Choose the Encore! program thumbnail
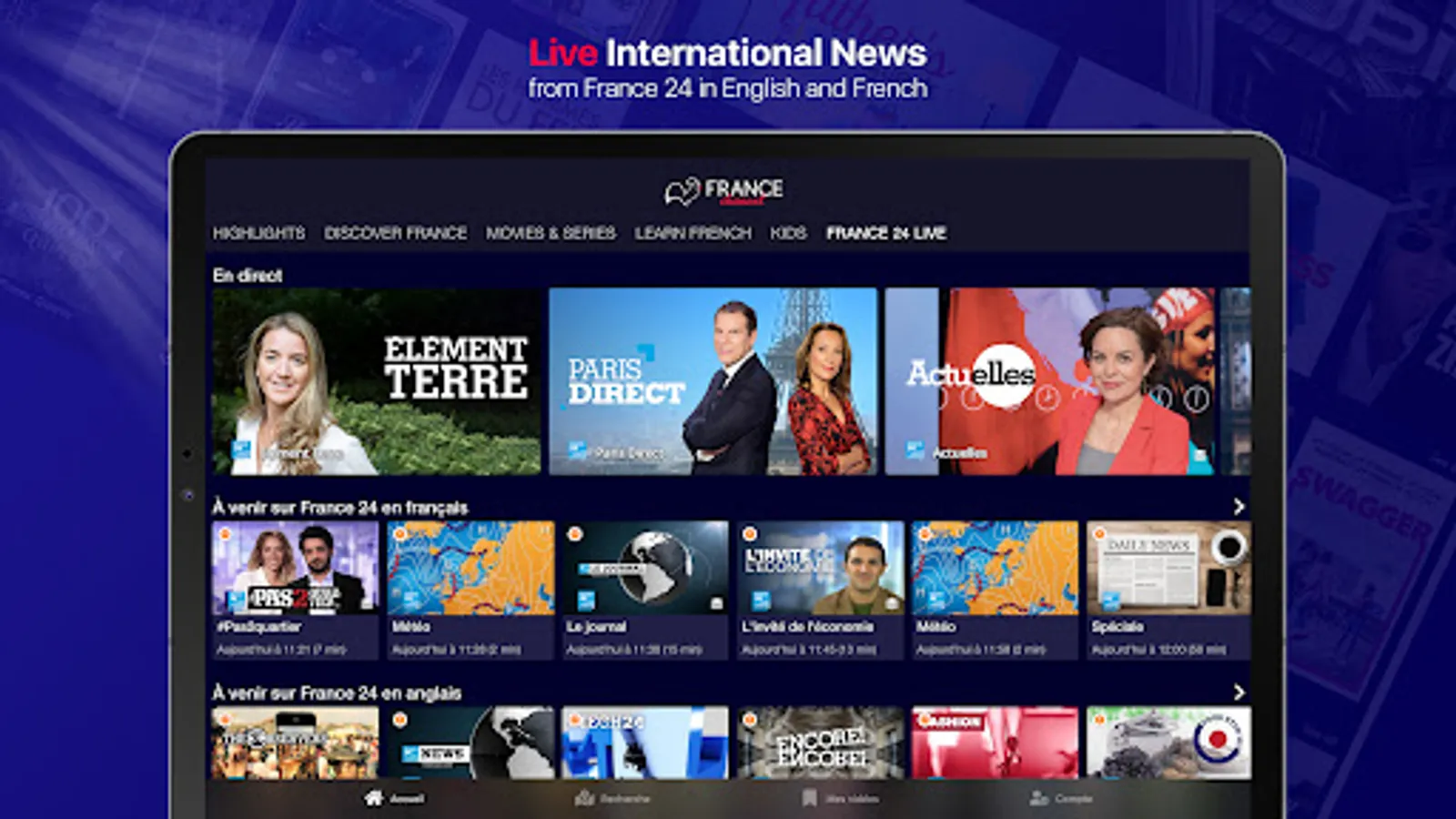This screenshot has height=819, width=1456. (821, 743)
